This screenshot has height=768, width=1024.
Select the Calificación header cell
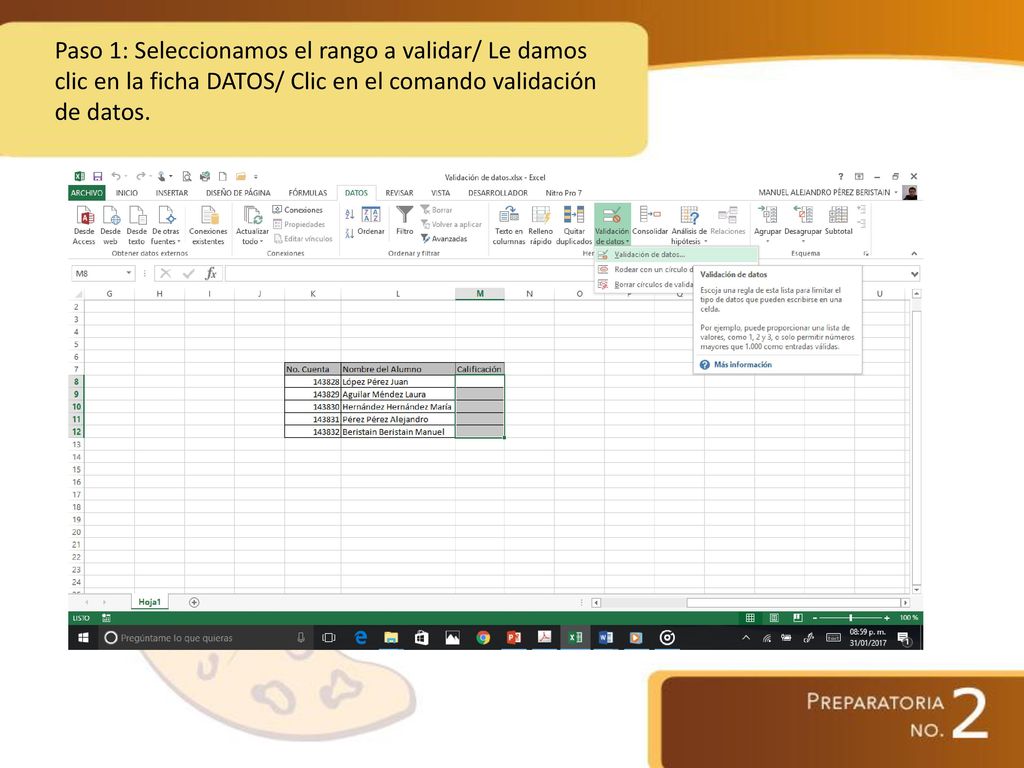pos(479,369)
